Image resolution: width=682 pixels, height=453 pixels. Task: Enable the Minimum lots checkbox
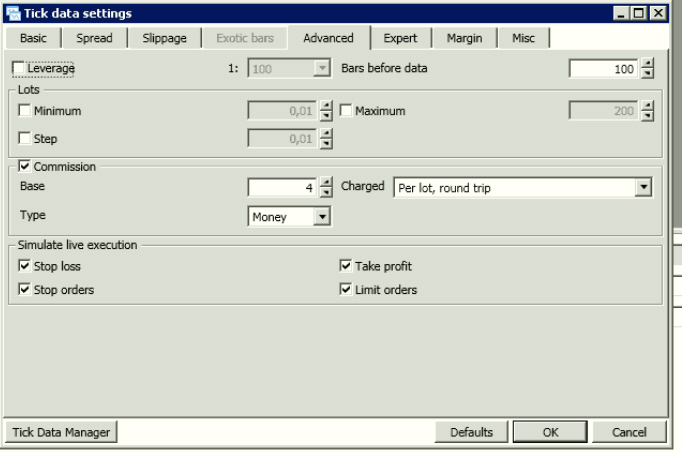point(24,110)
